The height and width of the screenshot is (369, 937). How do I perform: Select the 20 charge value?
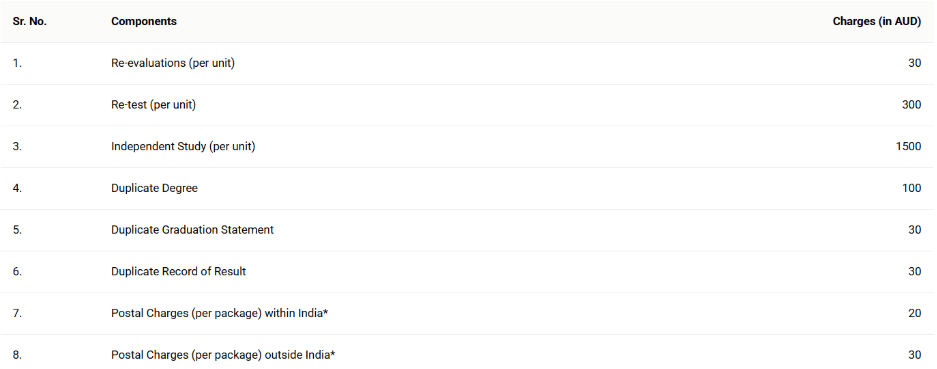(915, 313)
